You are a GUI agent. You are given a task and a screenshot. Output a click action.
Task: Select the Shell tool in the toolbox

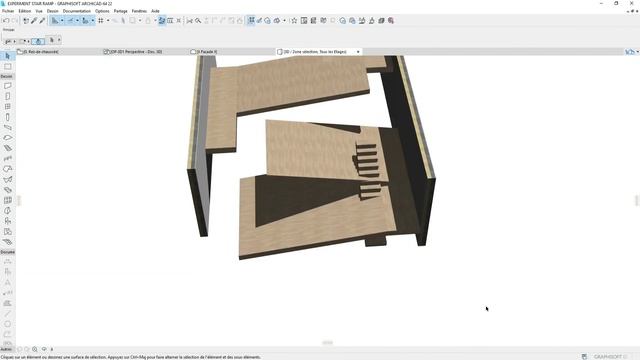[7, 180]
